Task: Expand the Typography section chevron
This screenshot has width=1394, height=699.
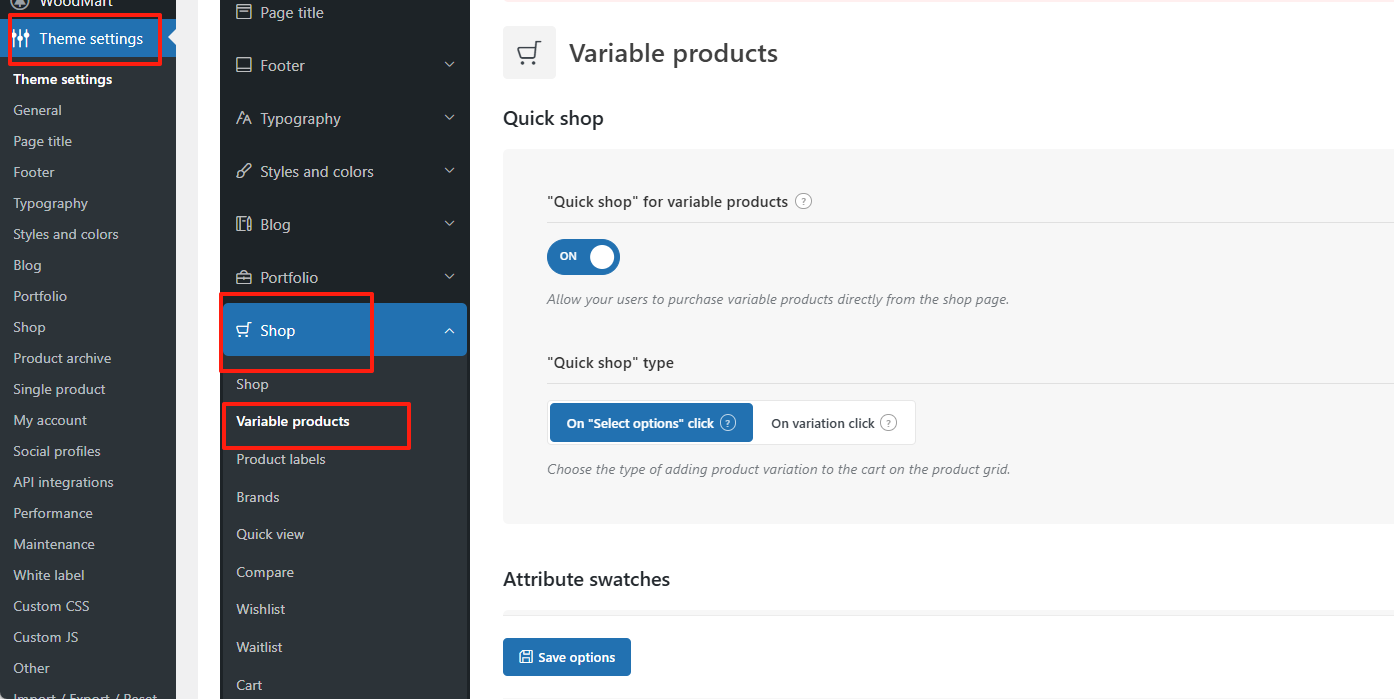Action: click(449, 118)
